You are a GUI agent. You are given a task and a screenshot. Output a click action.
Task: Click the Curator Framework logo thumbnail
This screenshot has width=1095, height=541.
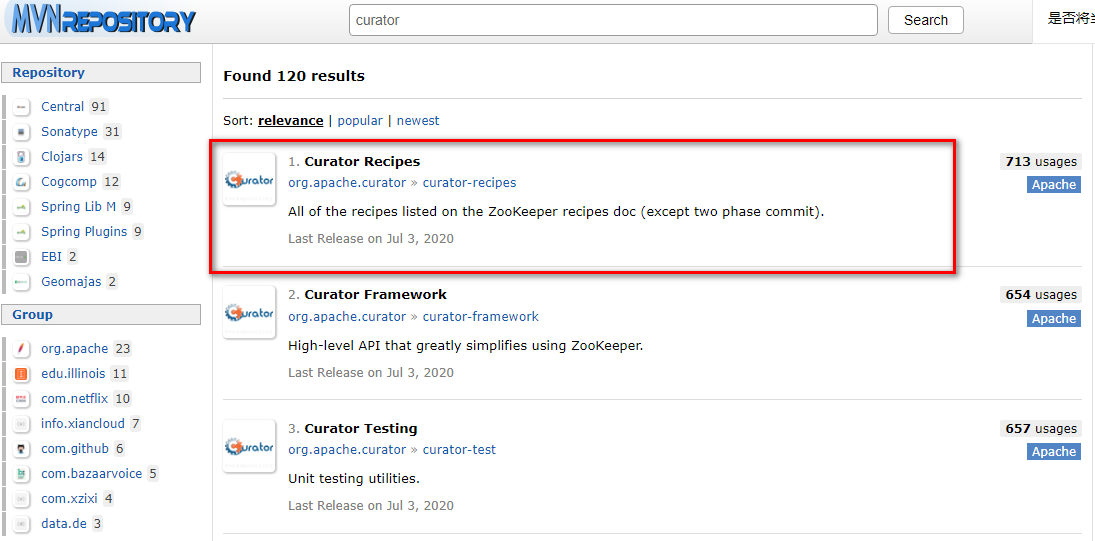(x=249, y=312)
